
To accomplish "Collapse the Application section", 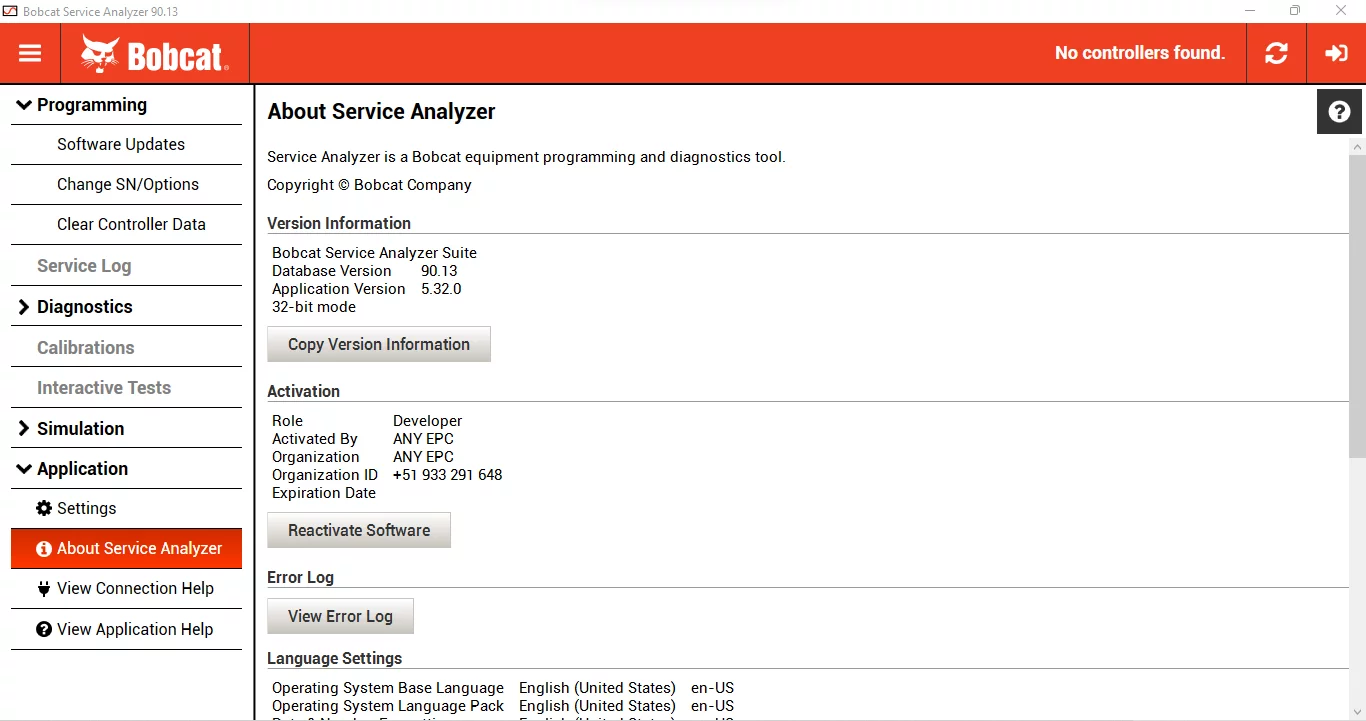I will [x=25, y=469].
